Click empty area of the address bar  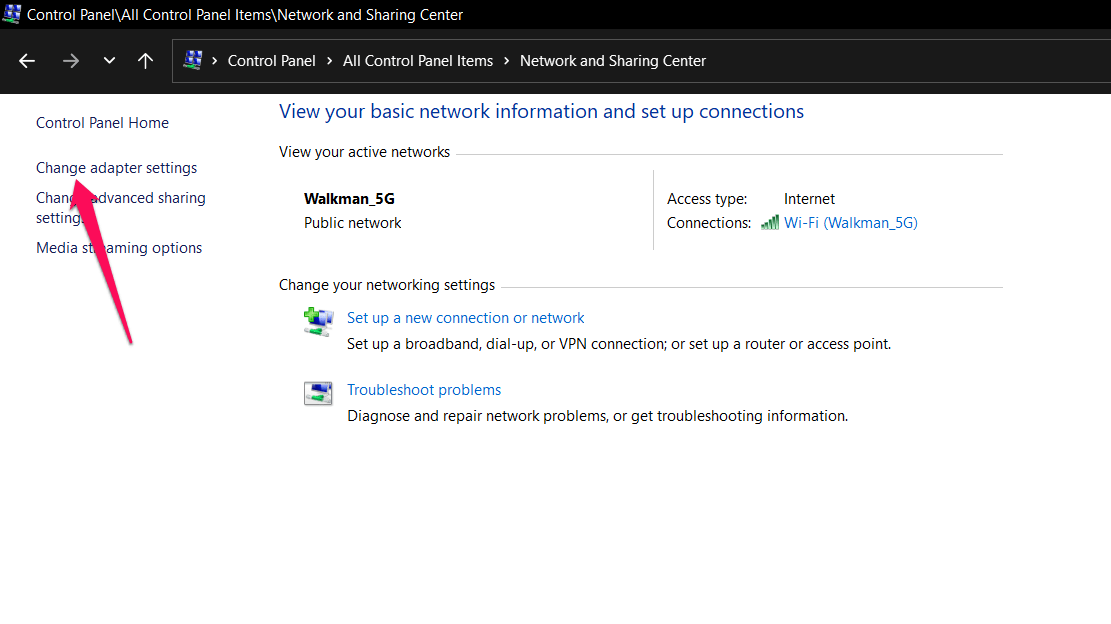(900, 61)
